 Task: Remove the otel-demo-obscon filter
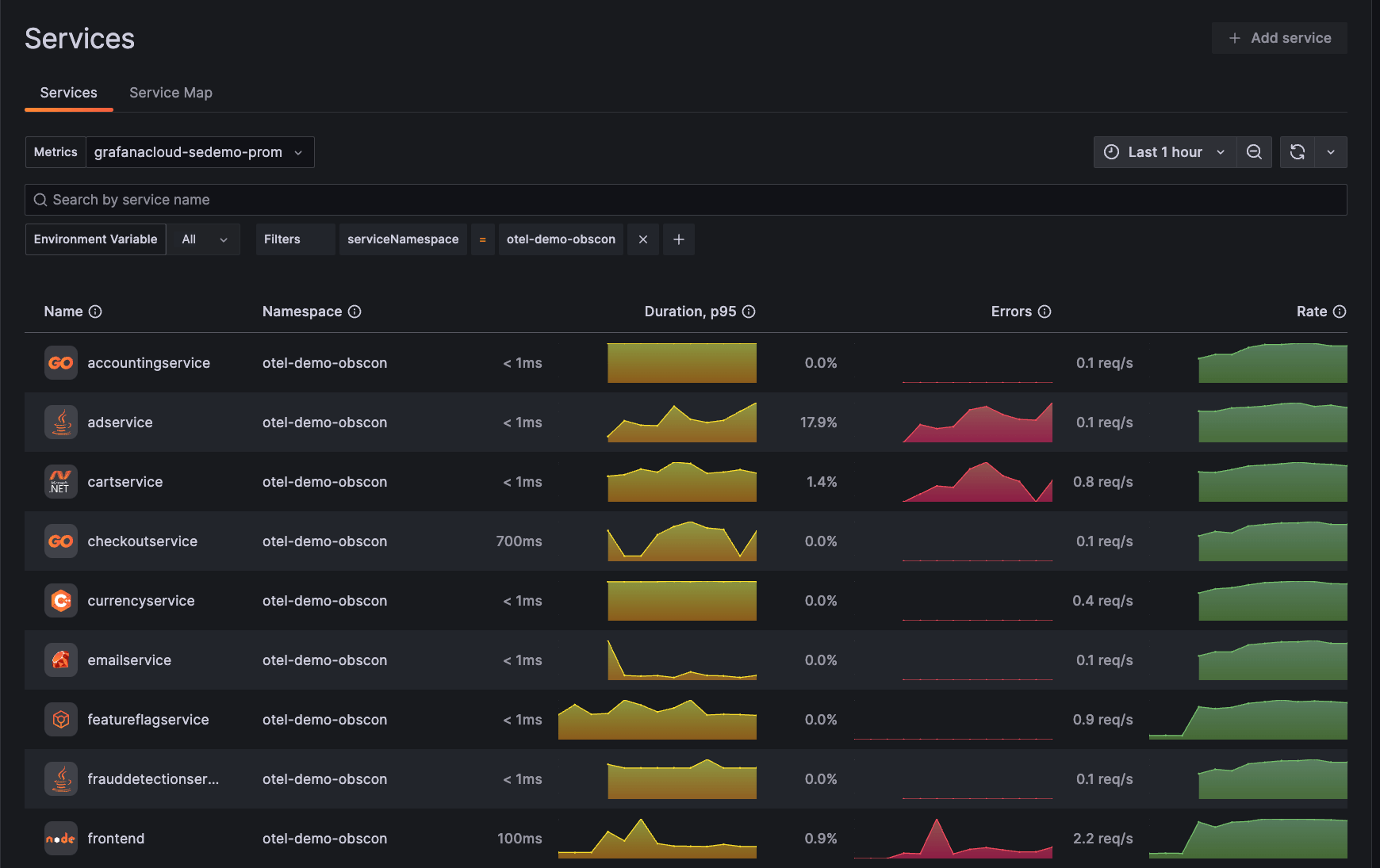point(642,239)
